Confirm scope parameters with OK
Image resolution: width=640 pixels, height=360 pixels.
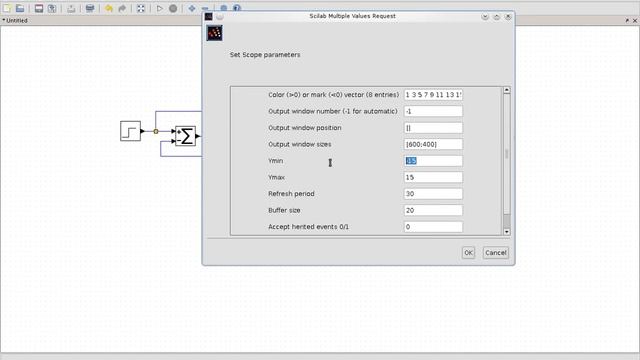pyautogui.click(x=468, y=253)
